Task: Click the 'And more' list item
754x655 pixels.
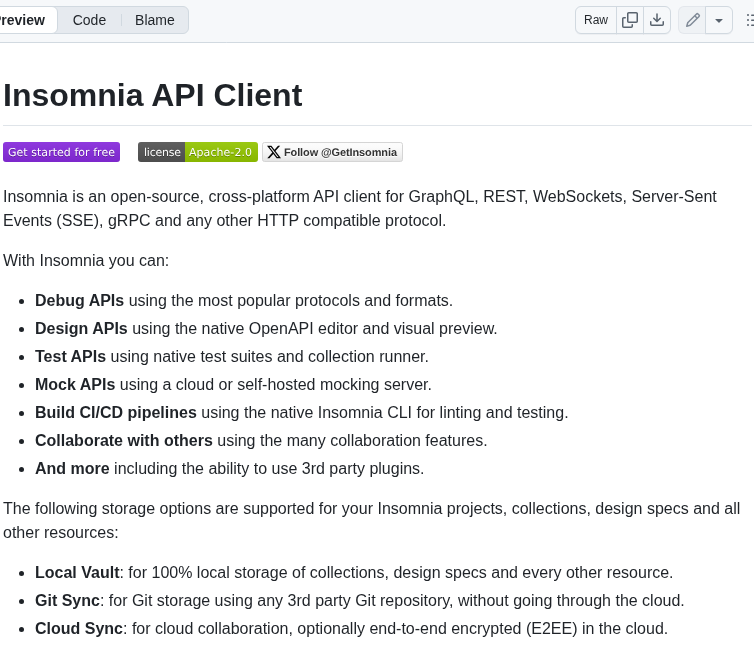Action: (x=229, y=468)
